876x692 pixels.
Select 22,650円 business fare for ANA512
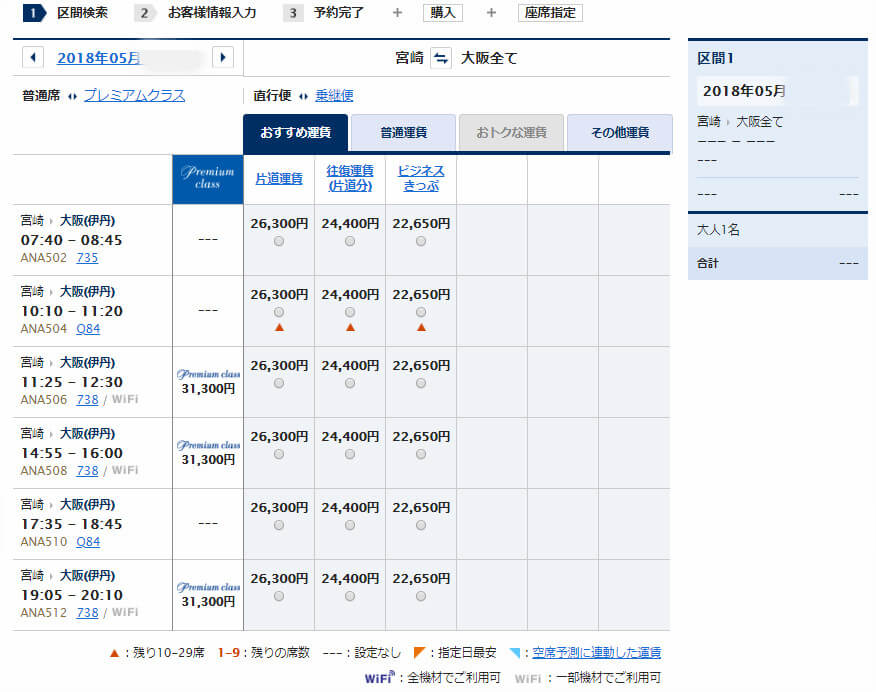421,596
